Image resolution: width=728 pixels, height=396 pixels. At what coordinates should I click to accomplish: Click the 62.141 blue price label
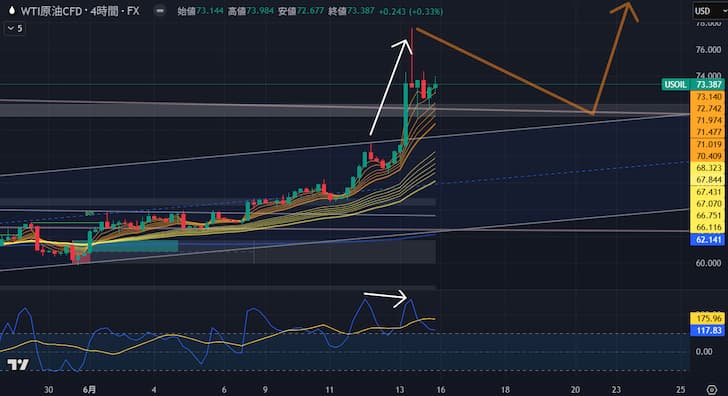pos(708,240)
